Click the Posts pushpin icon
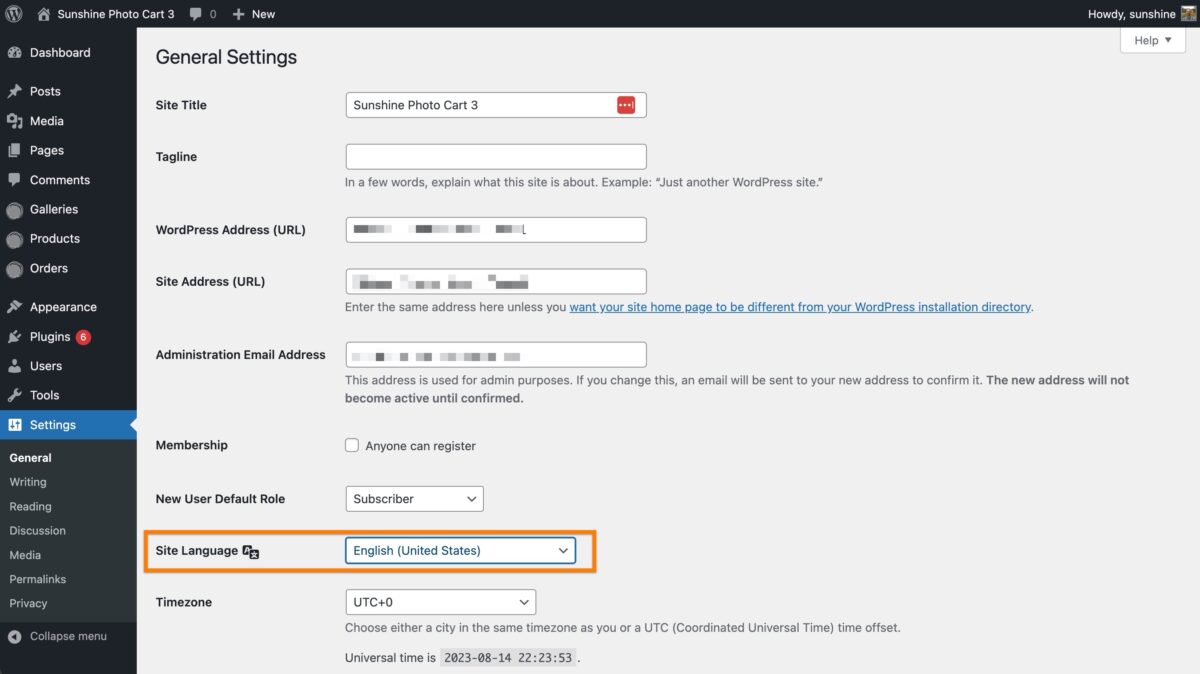Image resolution: width=1200 pixels, height=674 pixels. point(14,91)
